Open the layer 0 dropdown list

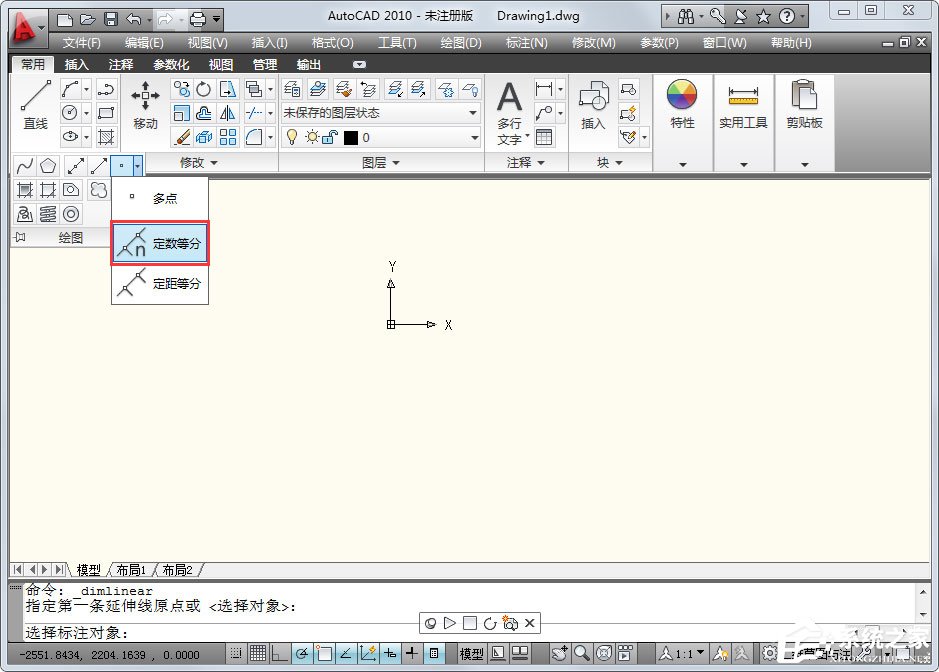[473, 138]
